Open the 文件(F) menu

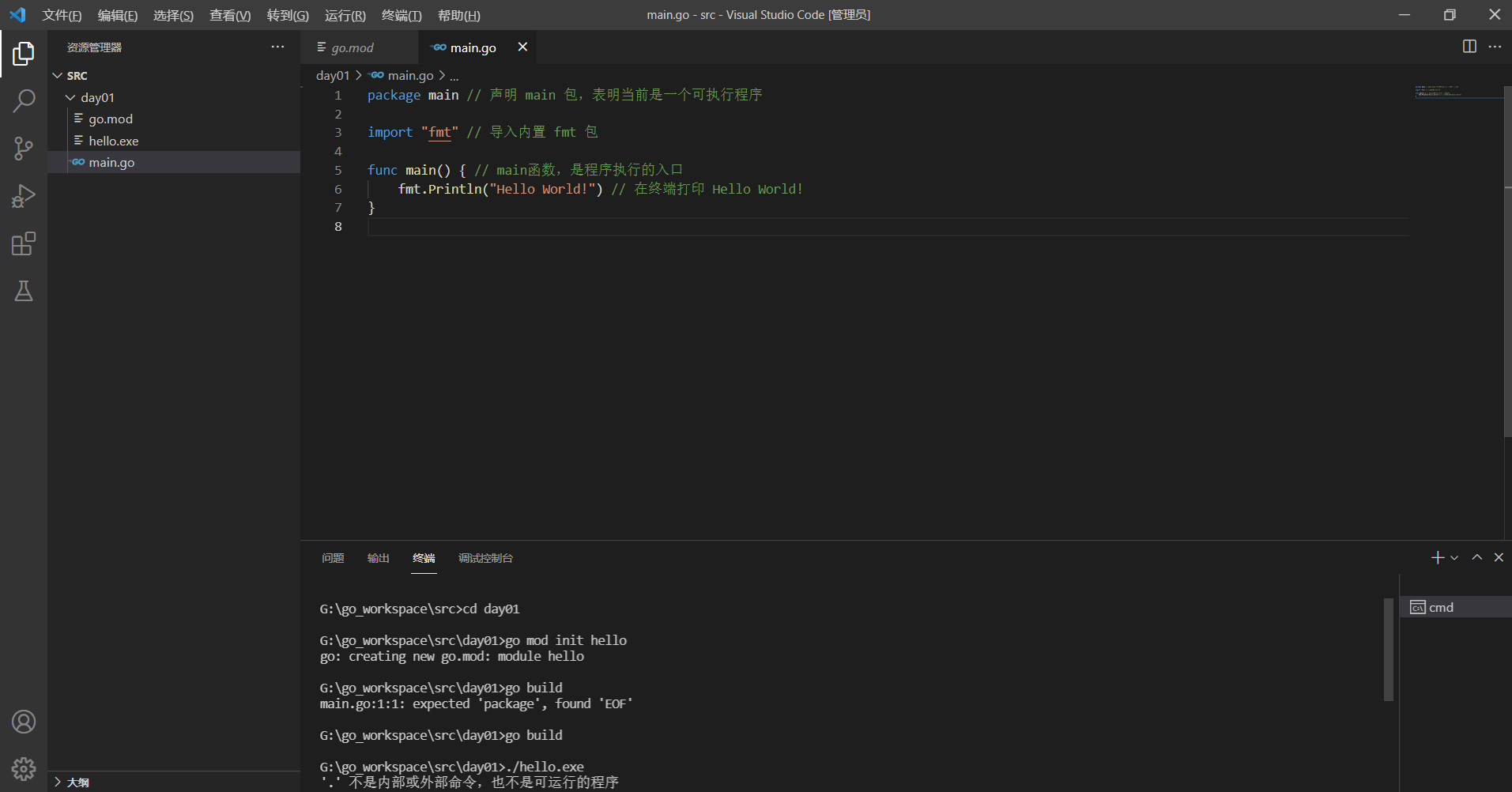62,15
